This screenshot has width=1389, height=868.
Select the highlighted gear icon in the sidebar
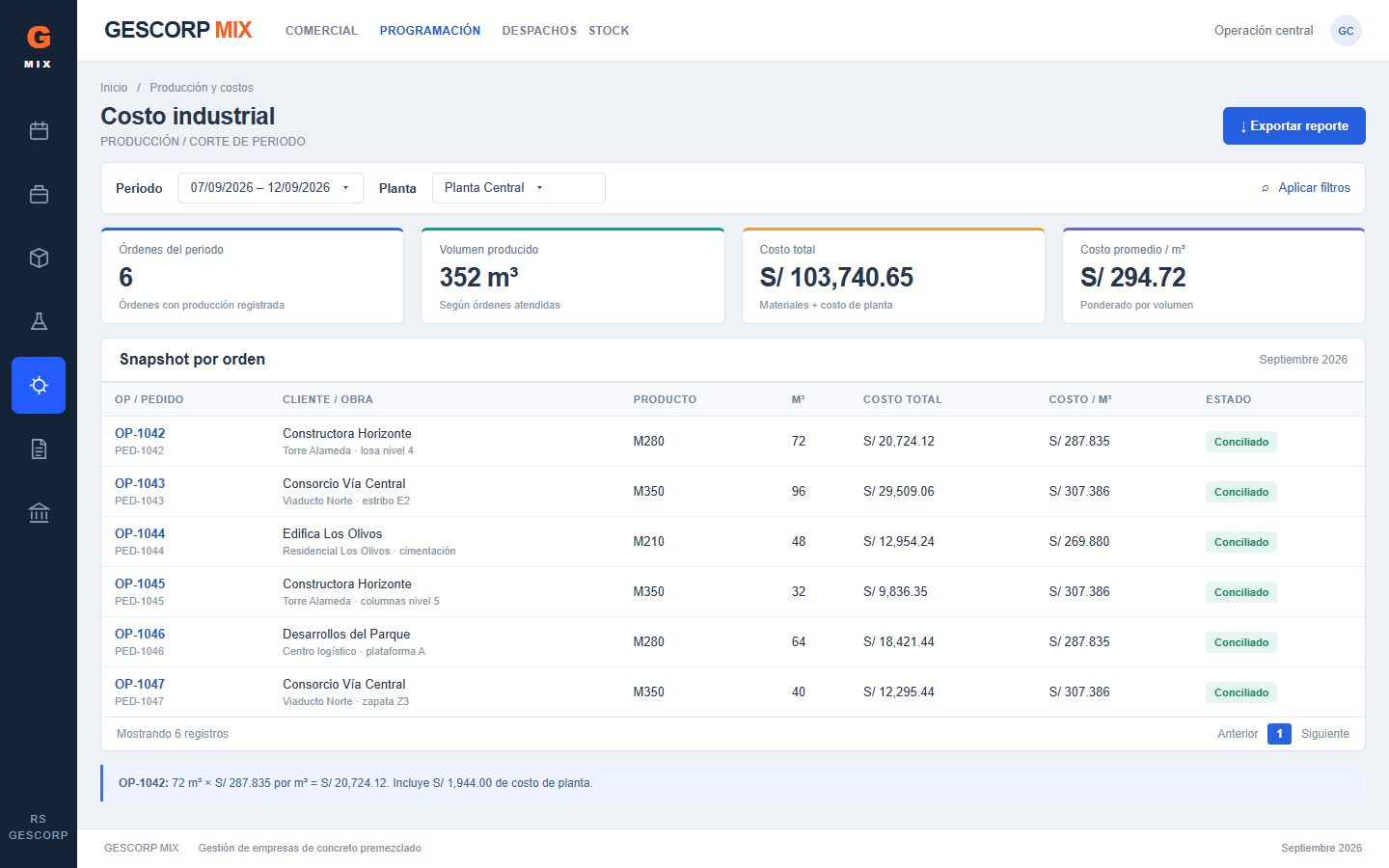[39, 385]
